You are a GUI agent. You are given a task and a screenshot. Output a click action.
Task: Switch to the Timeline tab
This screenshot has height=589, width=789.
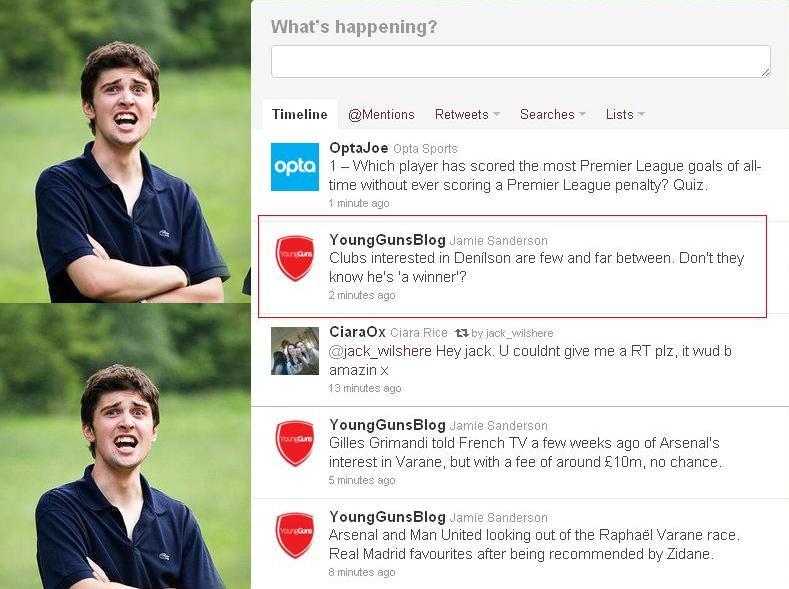coord(299,115)
